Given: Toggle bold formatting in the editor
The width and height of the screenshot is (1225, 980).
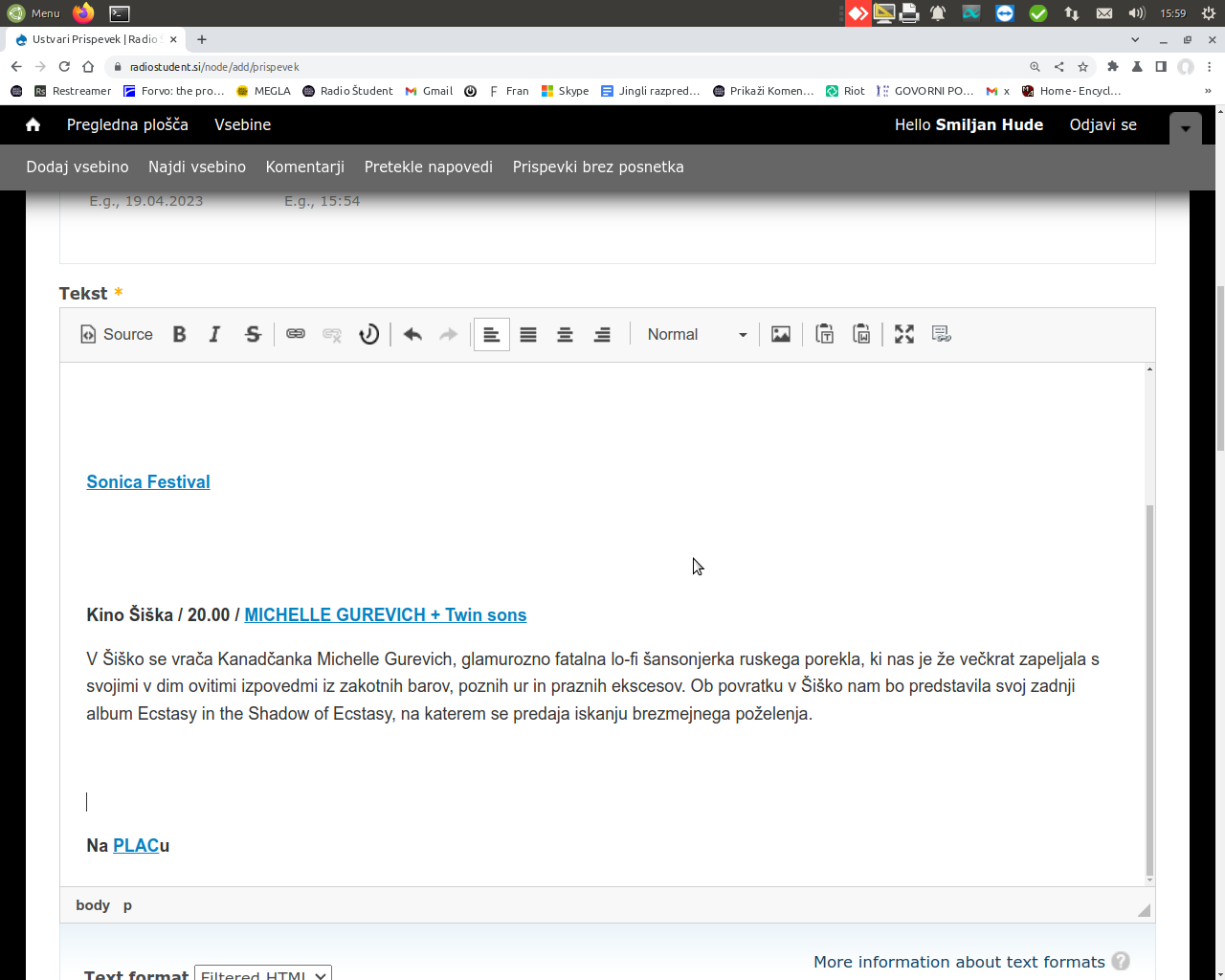Looking at the screenshot, I should coord(179,334).
